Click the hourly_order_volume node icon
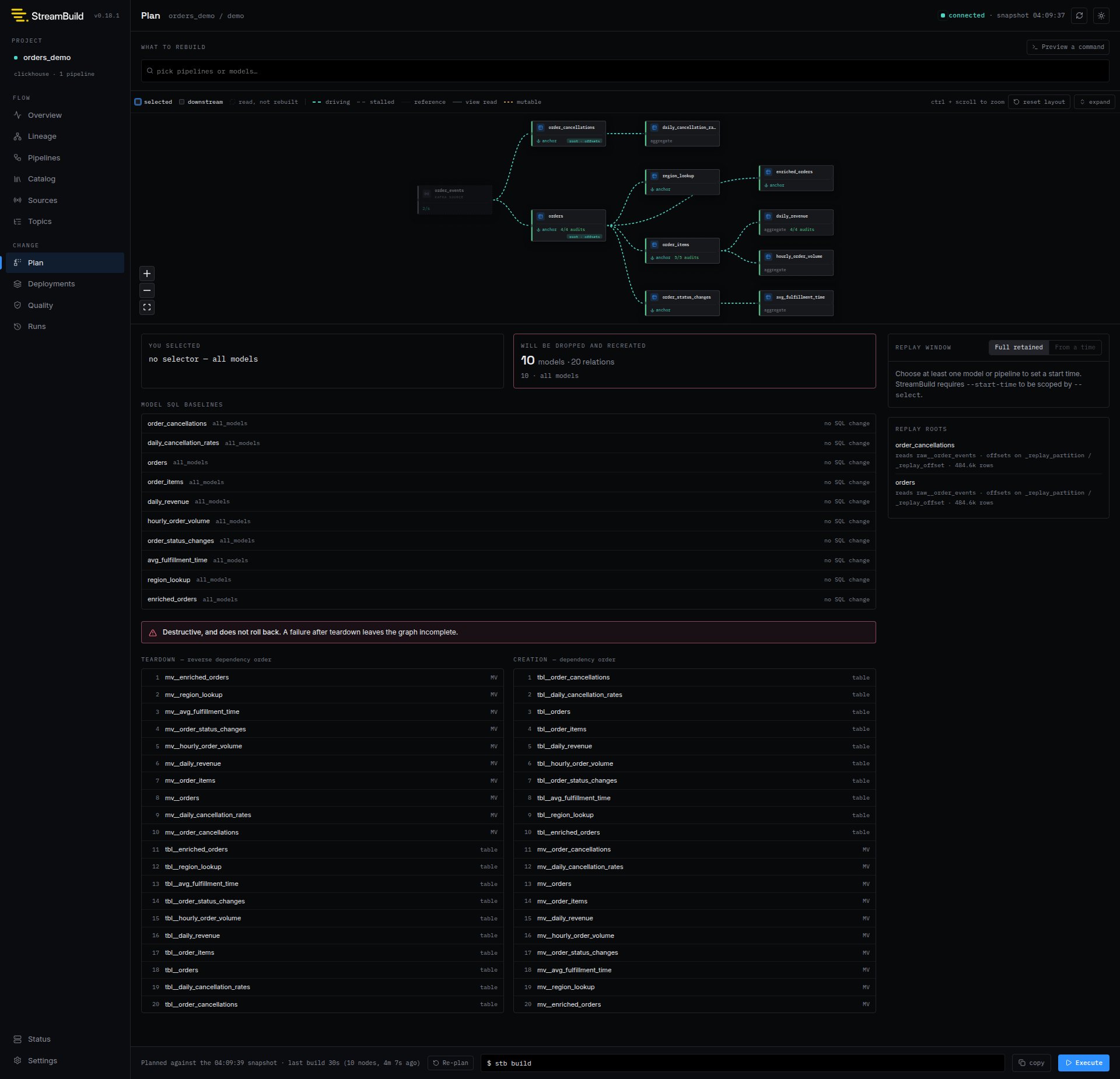Screen dimensions: 1120x1079 click(x=768, y=257)
